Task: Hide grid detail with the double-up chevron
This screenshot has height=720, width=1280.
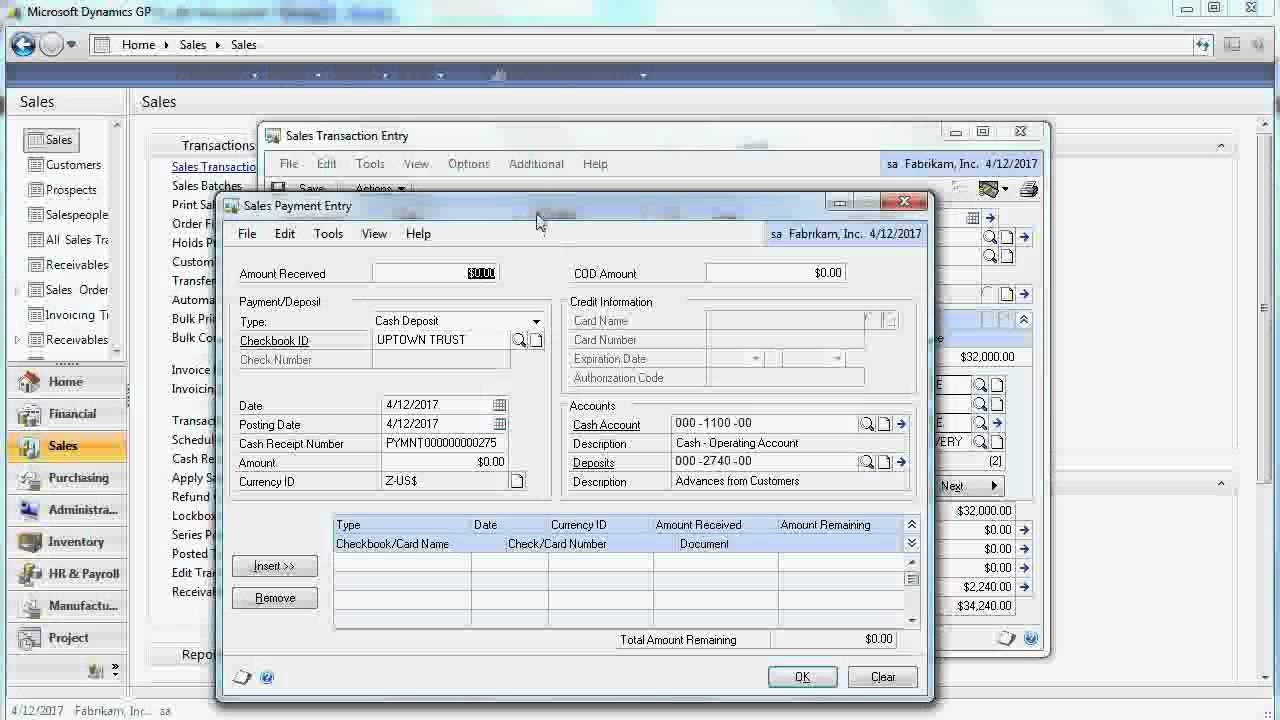Action: tap(911, 525)
